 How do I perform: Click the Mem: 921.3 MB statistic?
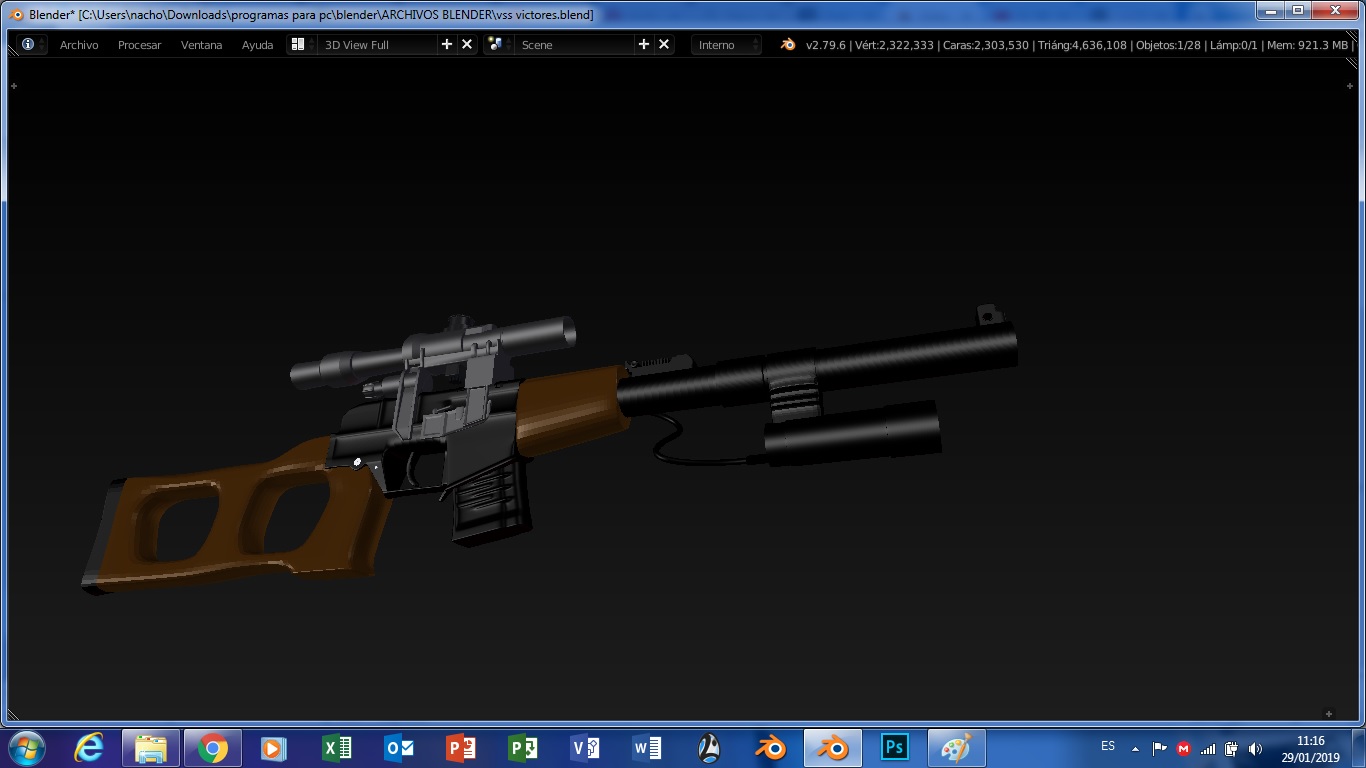click(1308, 45)
